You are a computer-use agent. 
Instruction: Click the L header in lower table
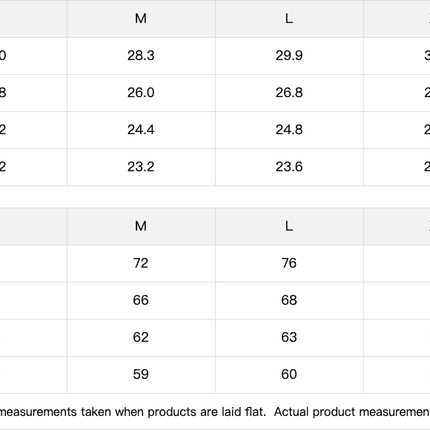289,226
